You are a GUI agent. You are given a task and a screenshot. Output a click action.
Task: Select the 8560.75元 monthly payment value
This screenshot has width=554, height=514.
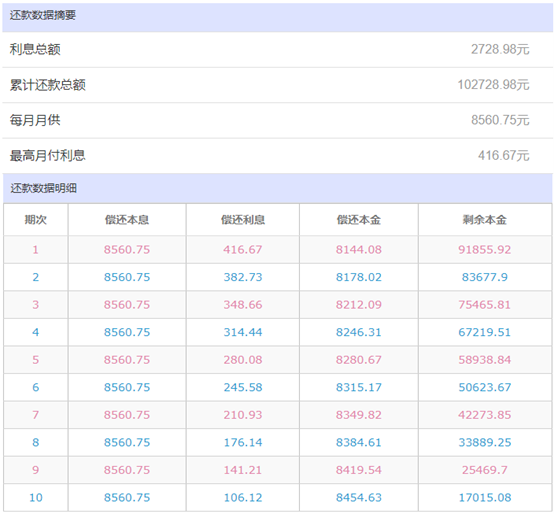pos(500,120)
